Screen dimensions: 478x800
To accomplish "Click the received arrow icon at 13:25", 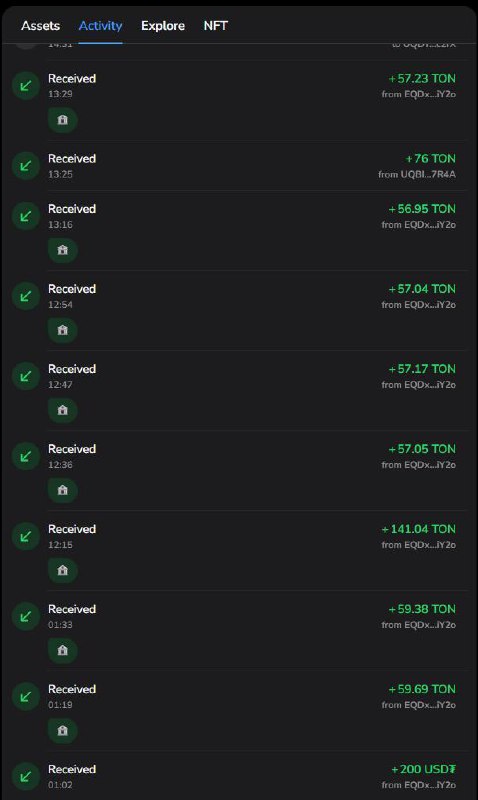I will (x=26, y=166).
